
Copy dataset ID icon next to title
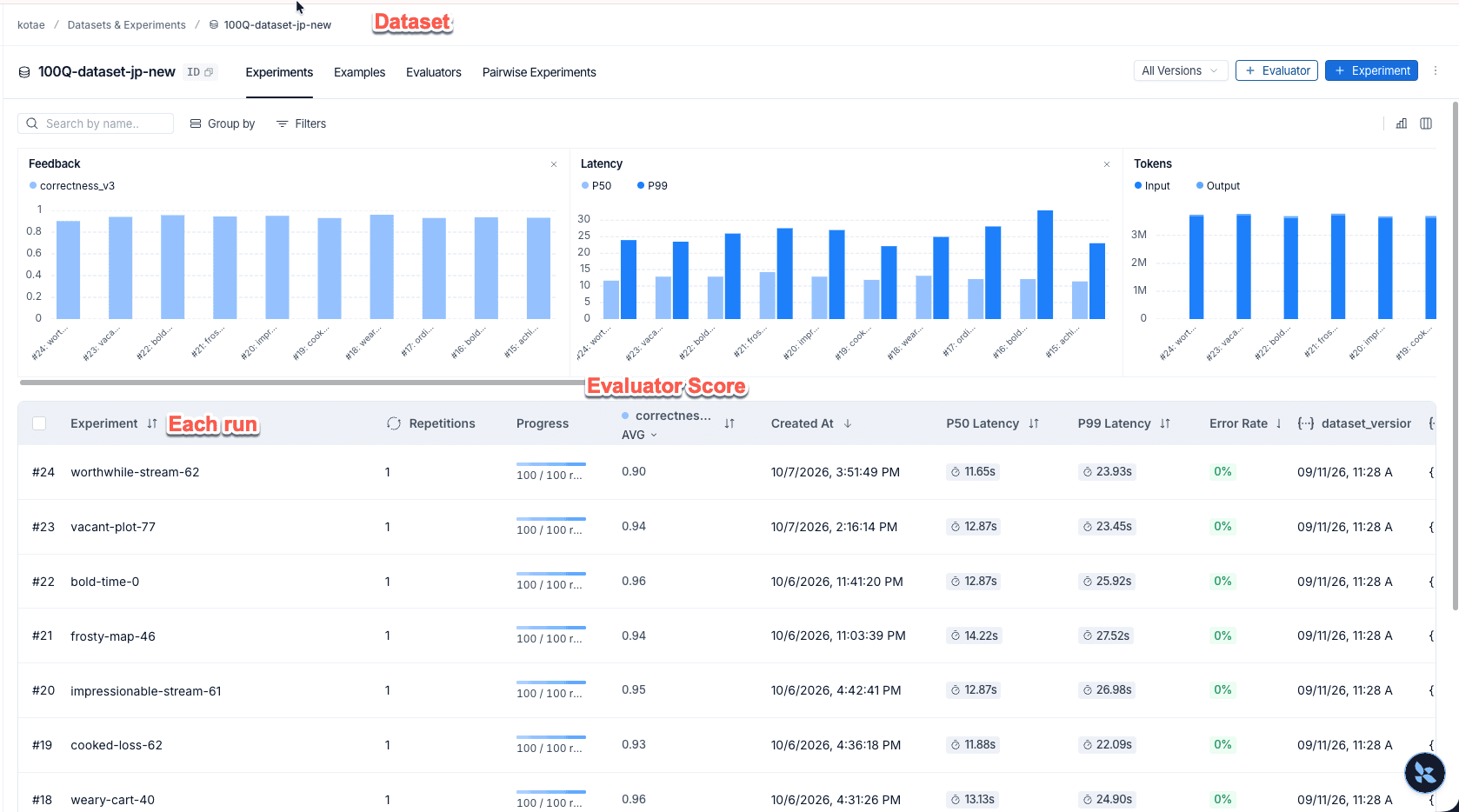[209, 72]
